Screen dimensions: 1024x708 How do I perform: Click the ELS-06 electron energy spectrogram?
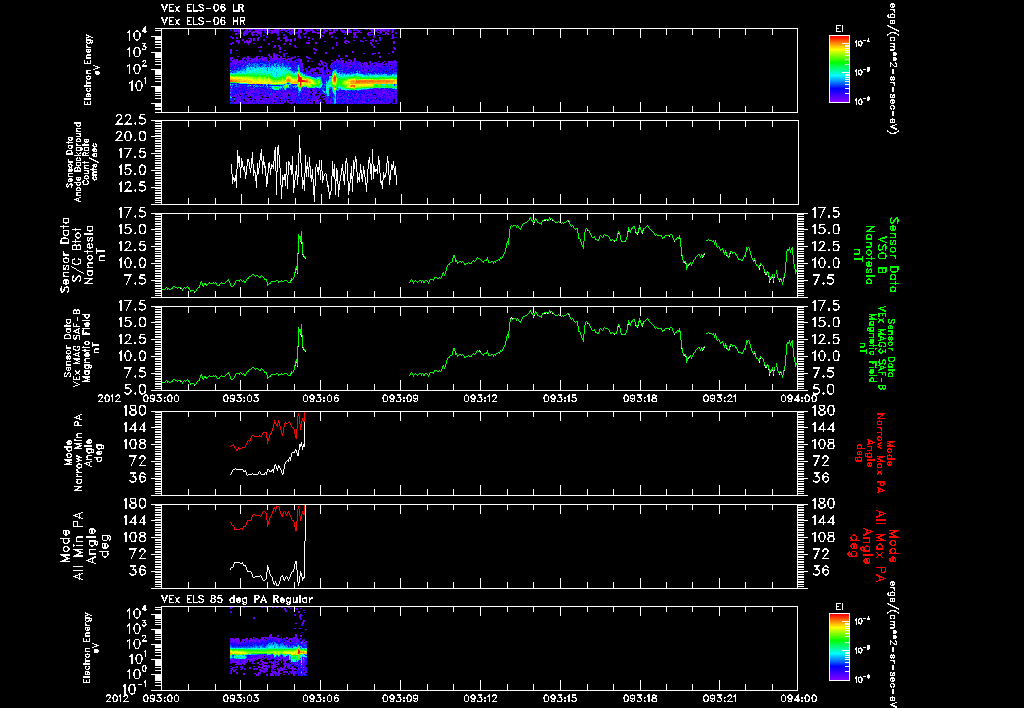pyautogui.click(x=313, y=67)
